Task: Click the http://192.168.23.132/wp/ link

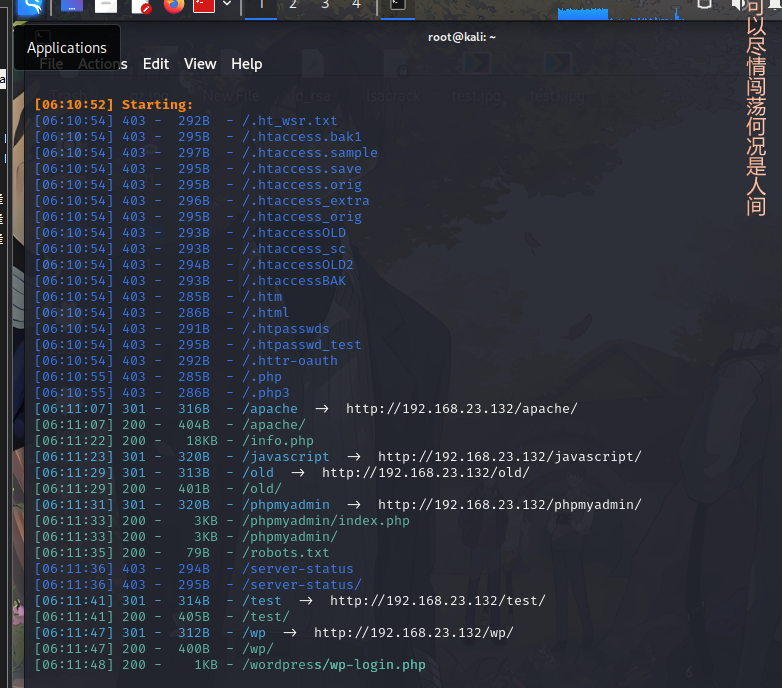Action: click(413, 633)
